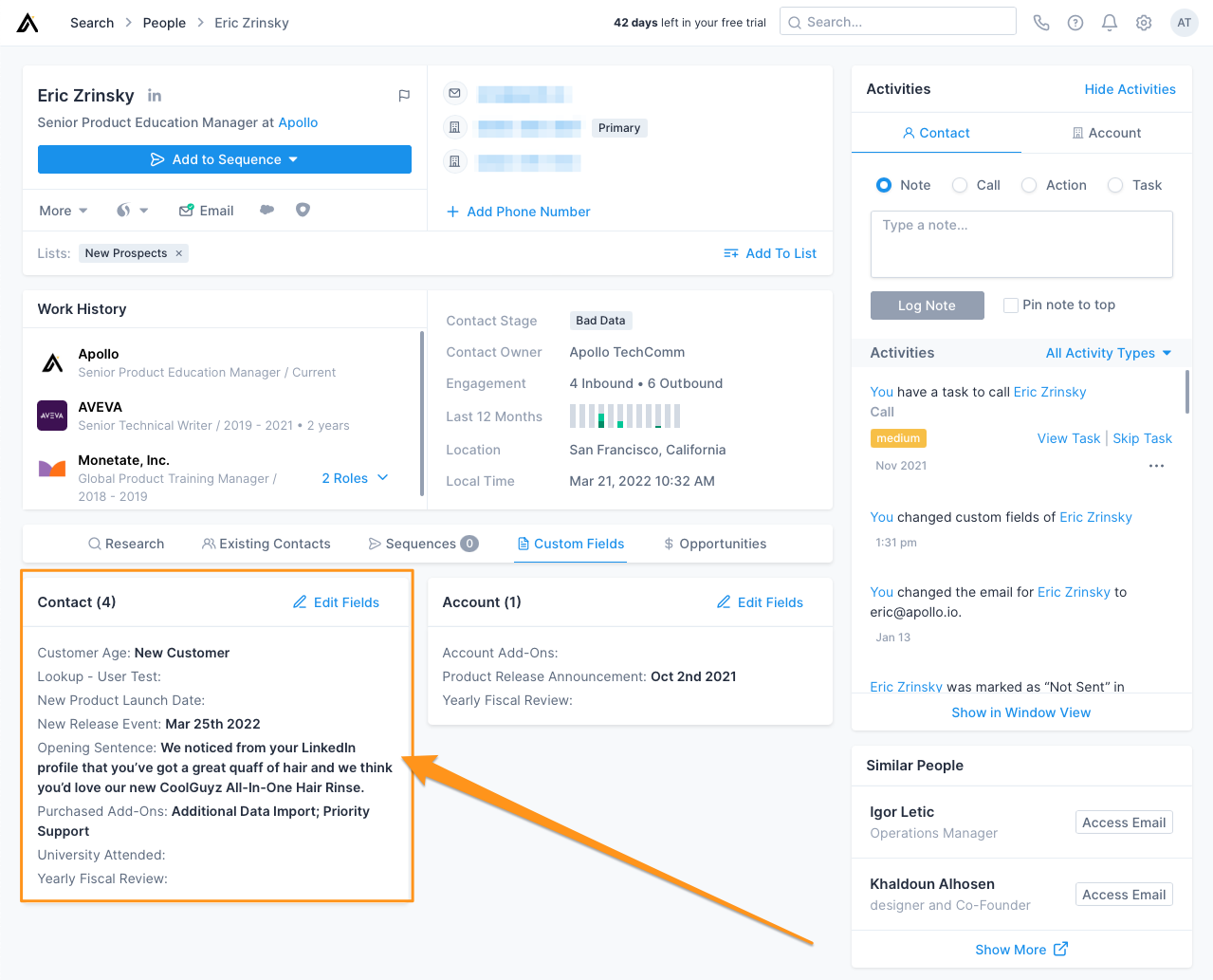Viewport: 1213px width, 980px height.
Task: Click the Email button under contact name
Action: 207,211
